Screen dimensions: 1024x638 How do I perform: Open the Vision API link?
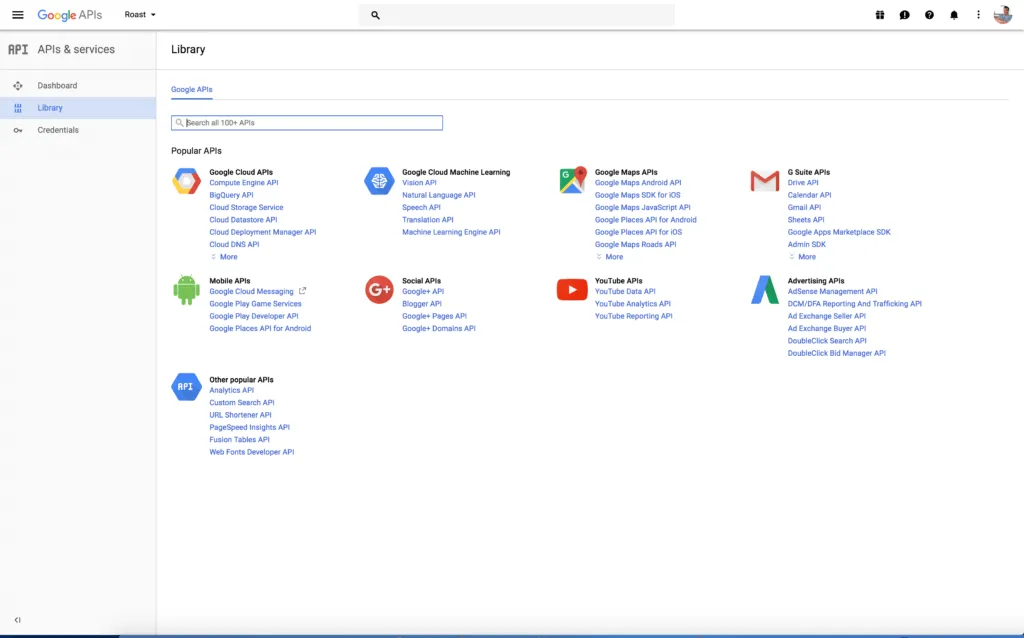click(419, 183)
